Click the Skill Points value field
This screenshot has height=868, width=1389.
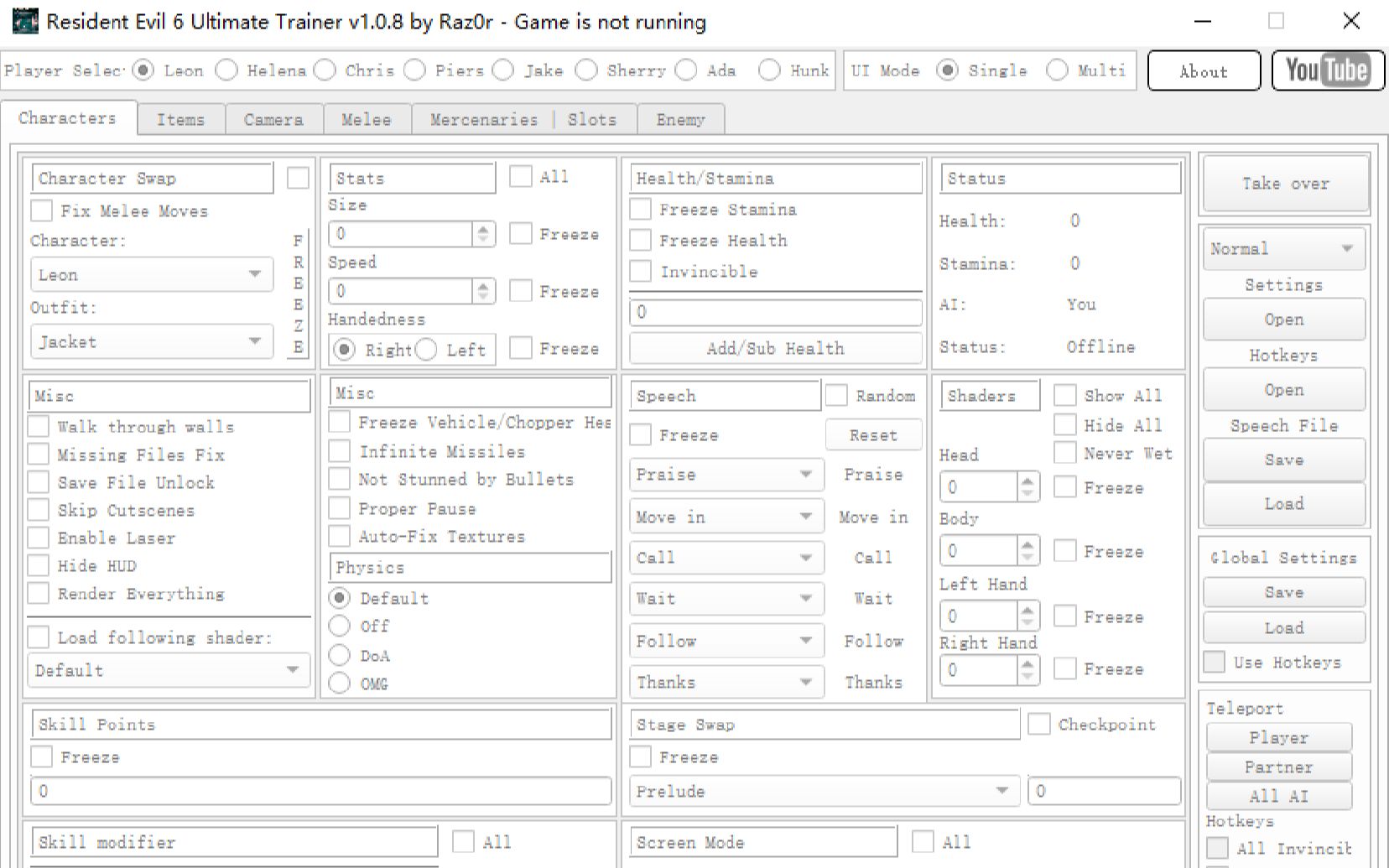[320, 791]
